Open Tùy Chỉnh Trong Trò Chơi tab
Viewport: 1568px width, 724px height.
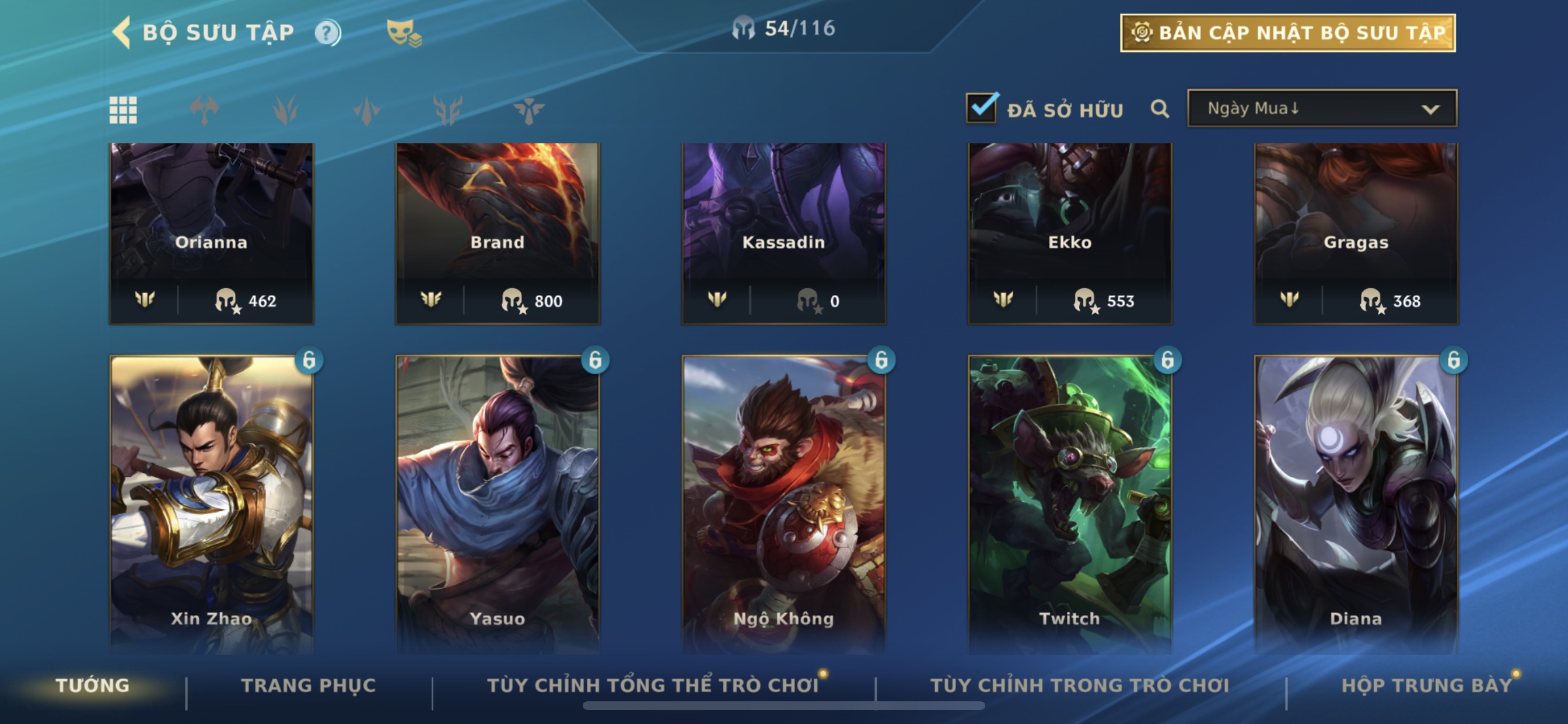[x=1079, y=685]
